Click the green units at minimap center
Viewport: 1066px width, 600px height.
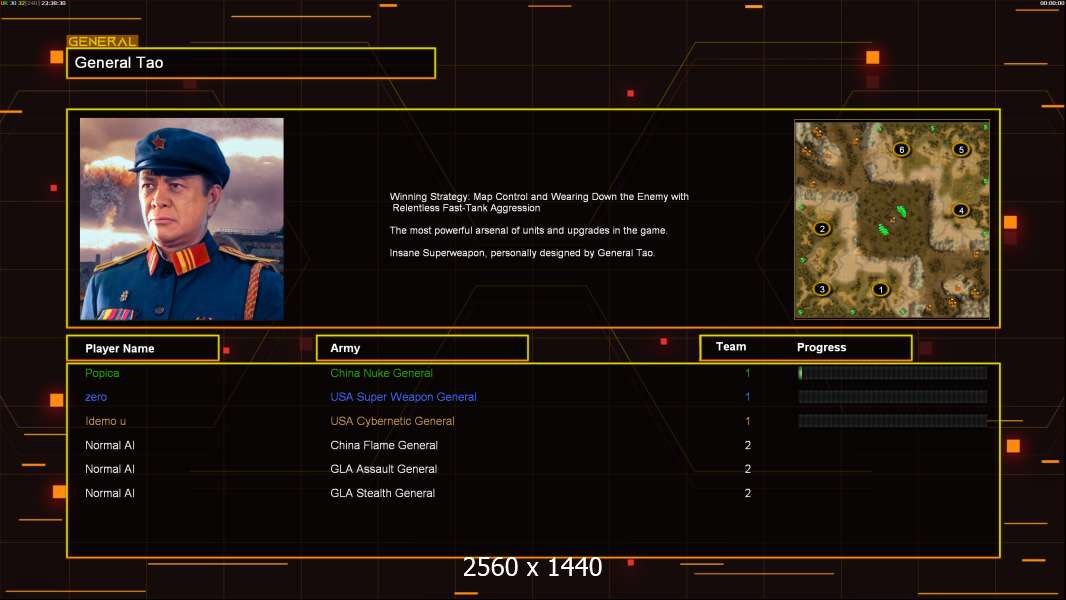892,220
